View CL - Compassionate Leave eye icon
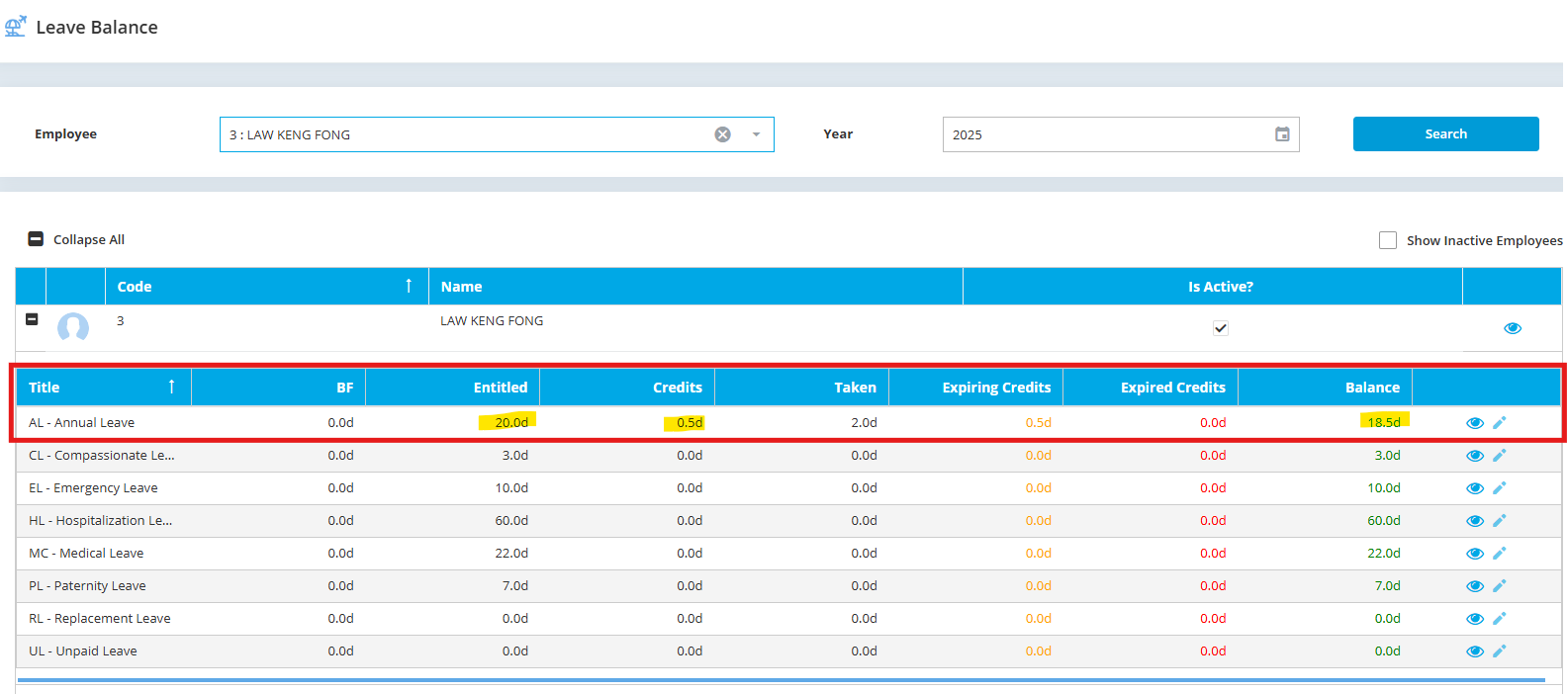1568x694 pixels. 1475,456
